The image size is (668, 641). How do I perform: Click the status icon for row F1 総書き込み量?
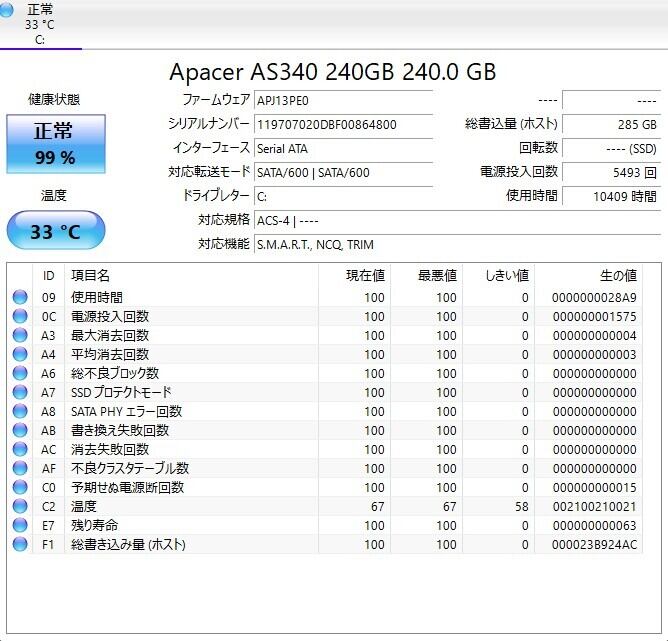pyautogui.click(x=20, y=544)
